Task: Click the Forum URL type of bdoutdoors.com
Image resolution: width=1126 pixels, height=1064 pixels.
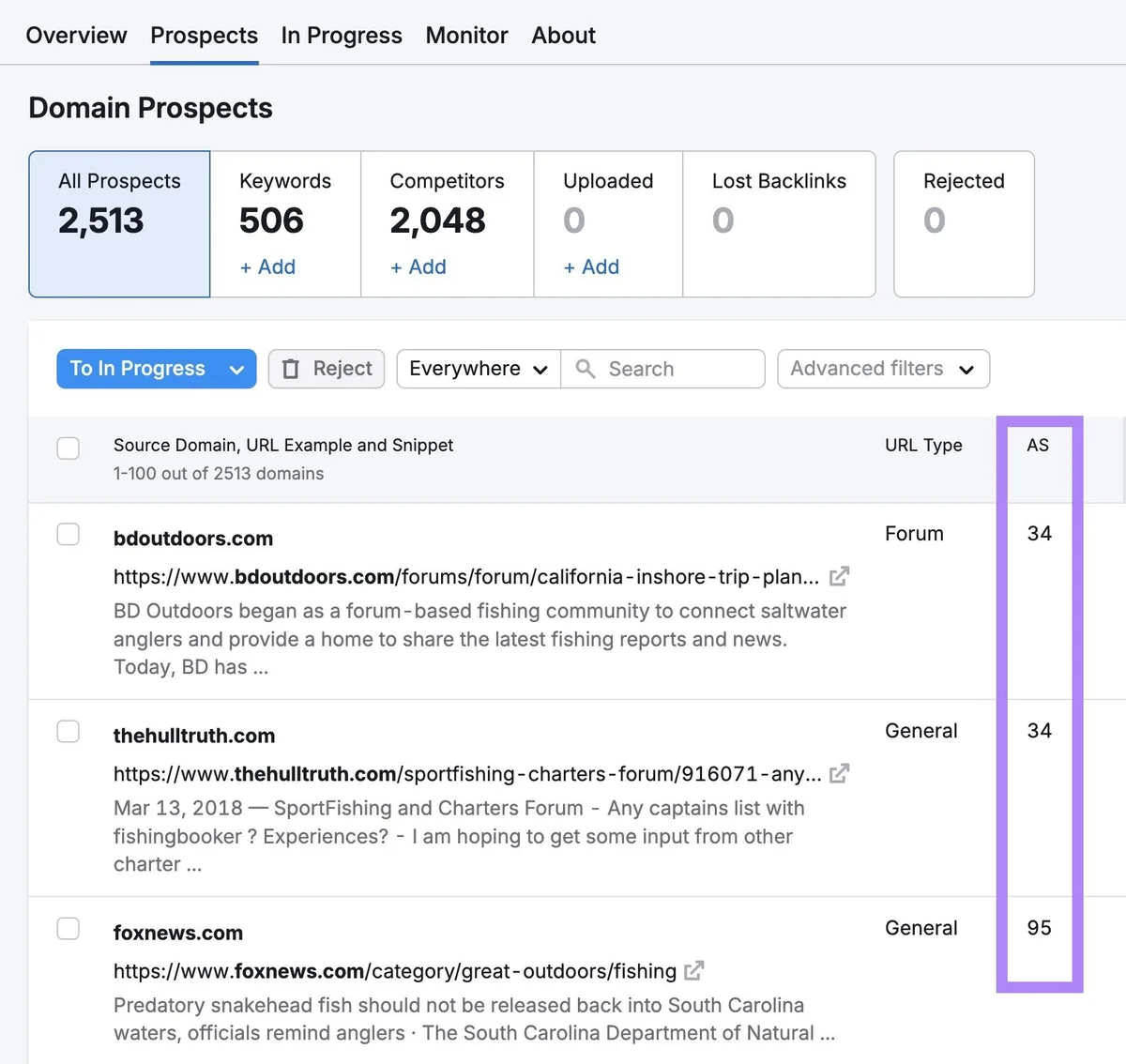Action: tap(914, 533)
